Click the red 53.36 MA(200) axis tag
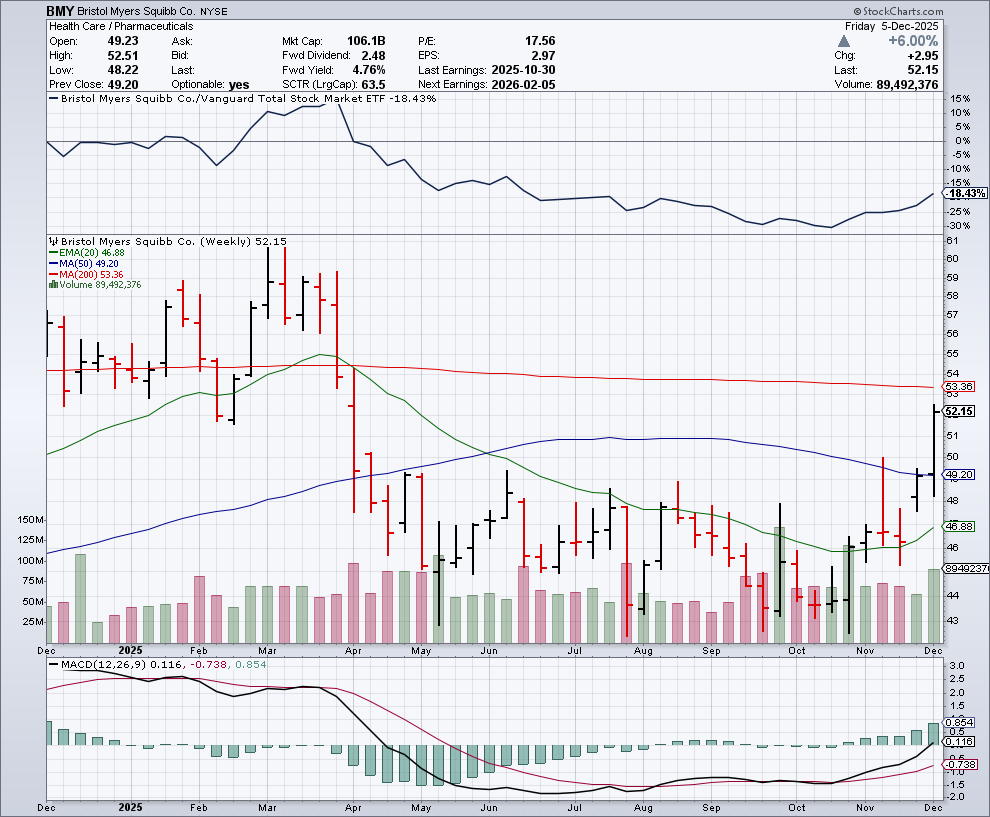The height and width of the screenshot is (817, 990). 958,387
